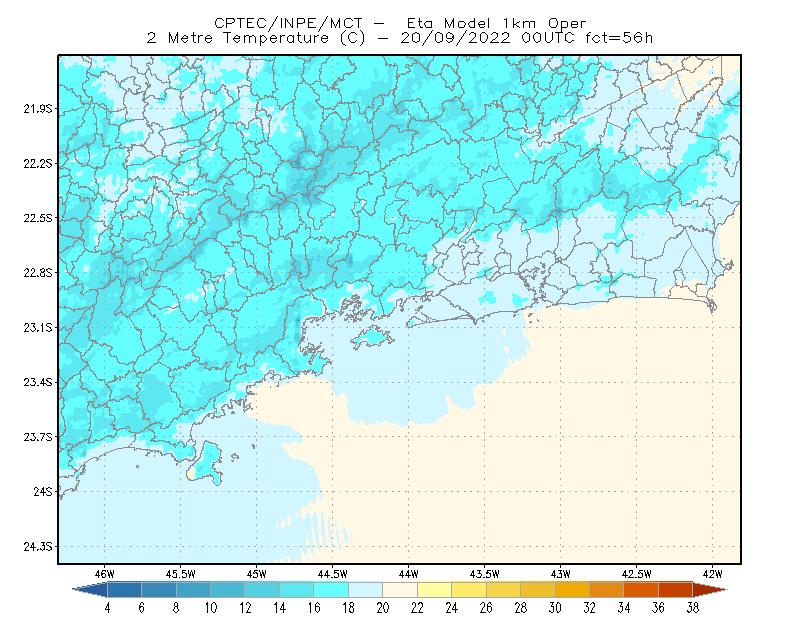Click the 6–8 blue legend swatch
Screen dimensions: 800x618
pyautogui.click(x=159, y=589)
